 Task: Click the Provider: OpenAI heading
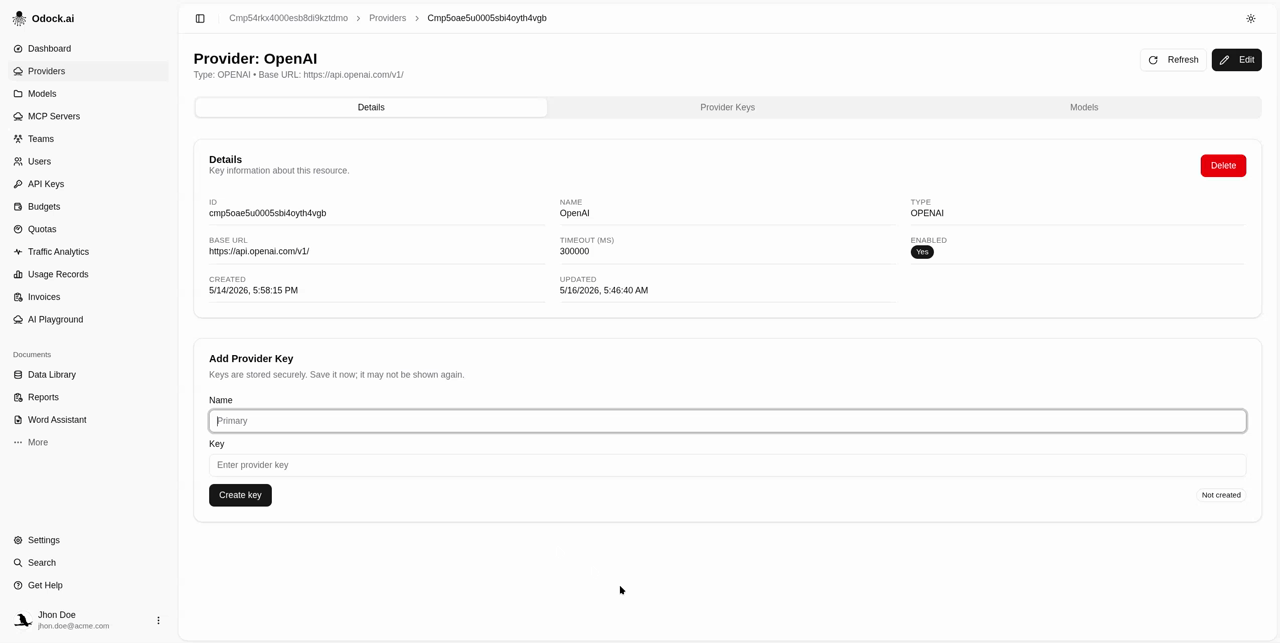click(x=255, y=59)
